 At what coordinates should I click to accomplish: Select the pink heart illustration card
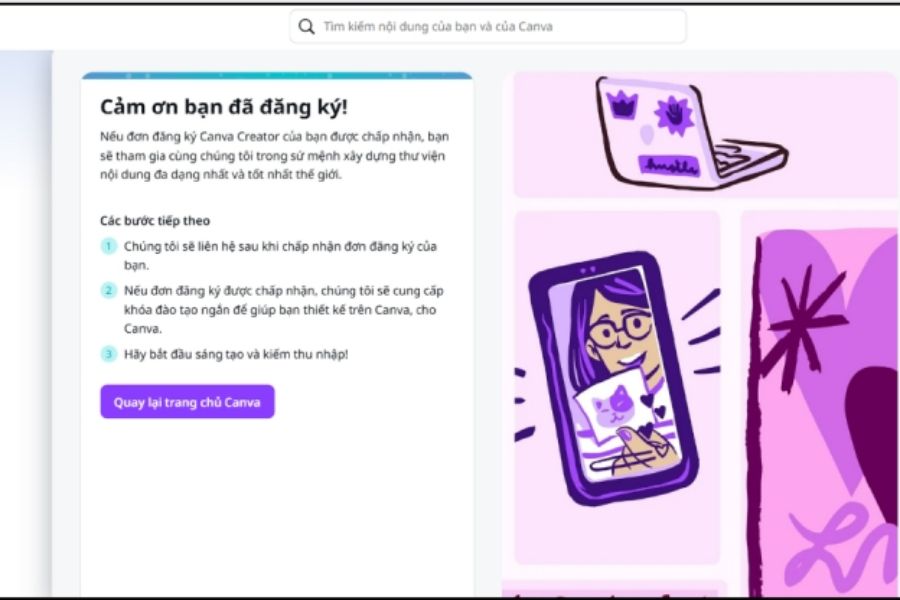820,404
